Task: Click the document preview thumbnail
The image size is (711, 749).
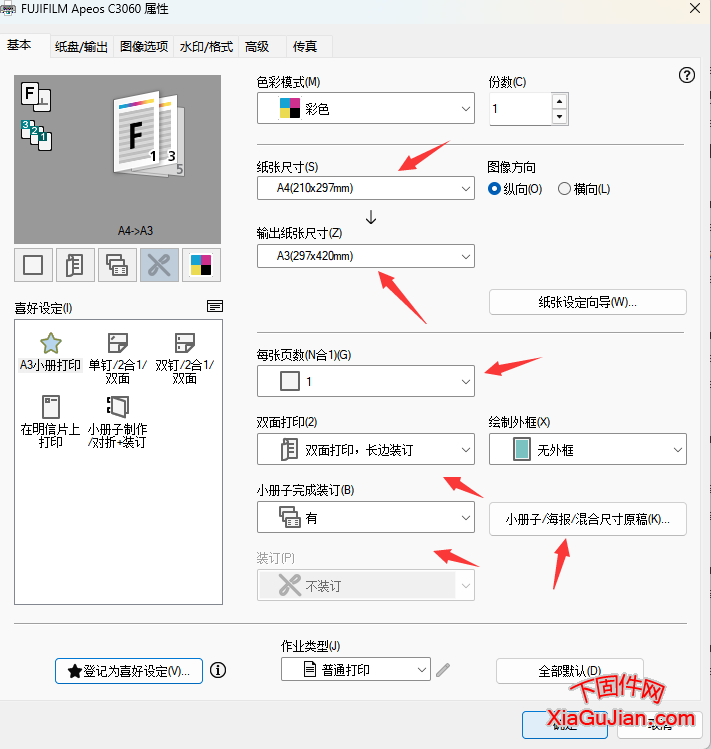Action: click(149, 134)
